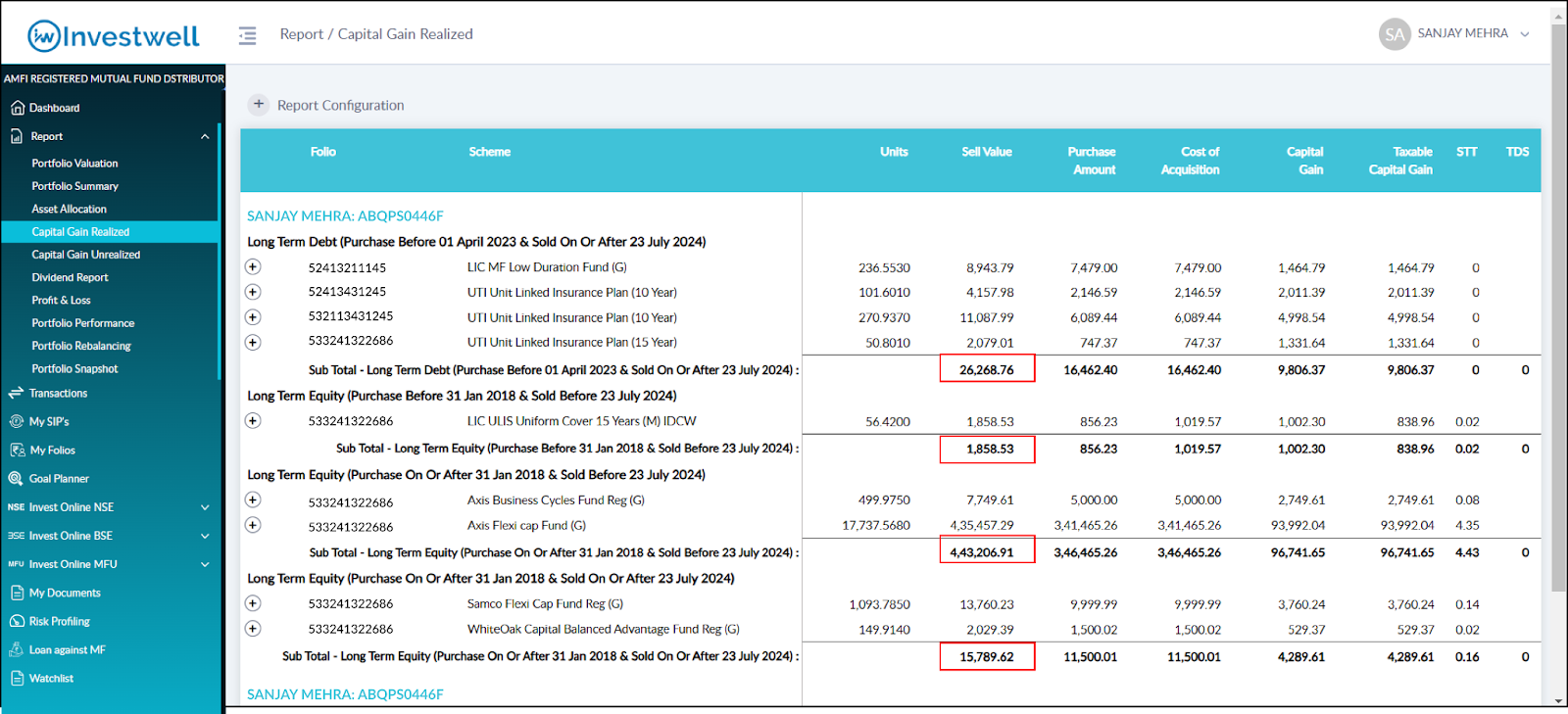Expand Invest Online BSE chevron

coord(205,536)
